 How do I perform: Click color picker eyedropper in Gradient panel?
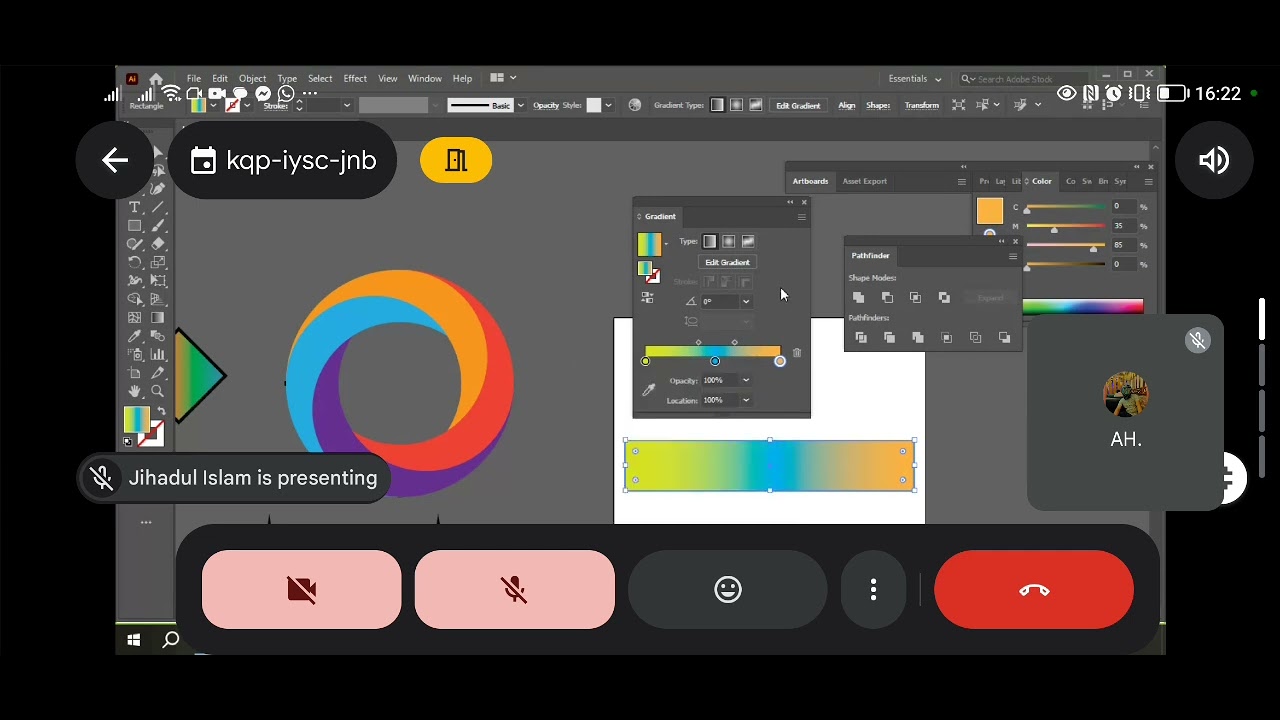[648, 390]
